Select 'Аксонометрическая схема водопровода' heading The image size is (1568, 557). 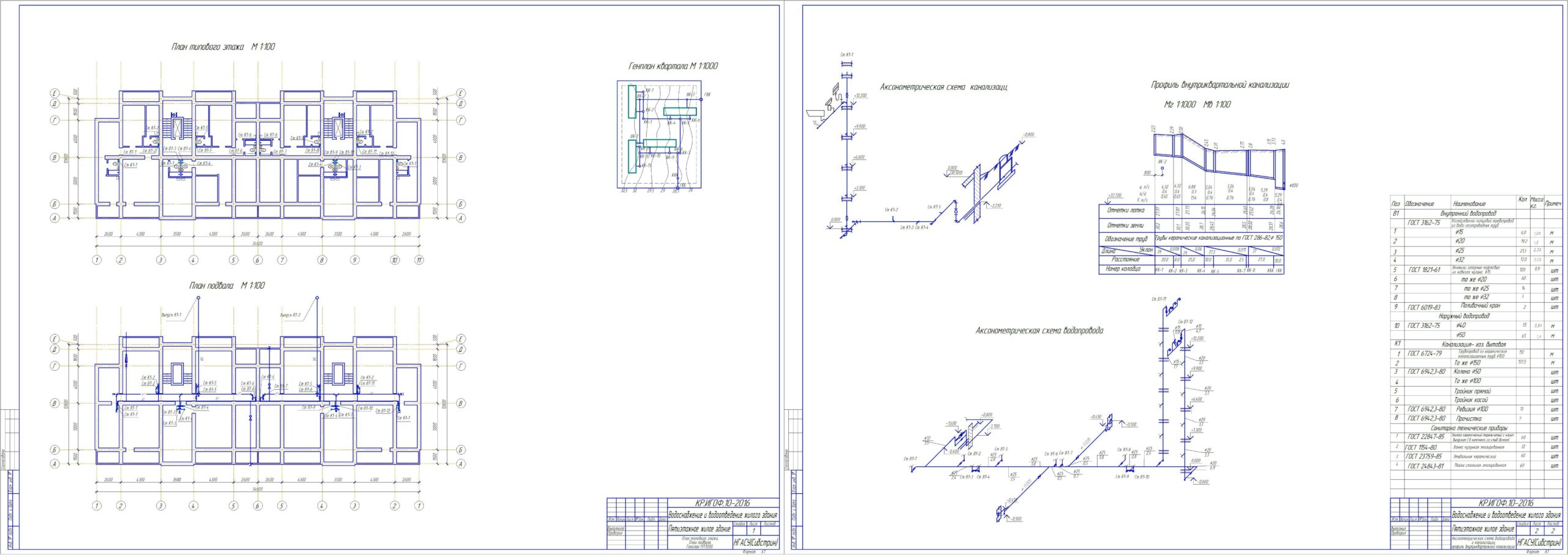[1039, 331]
